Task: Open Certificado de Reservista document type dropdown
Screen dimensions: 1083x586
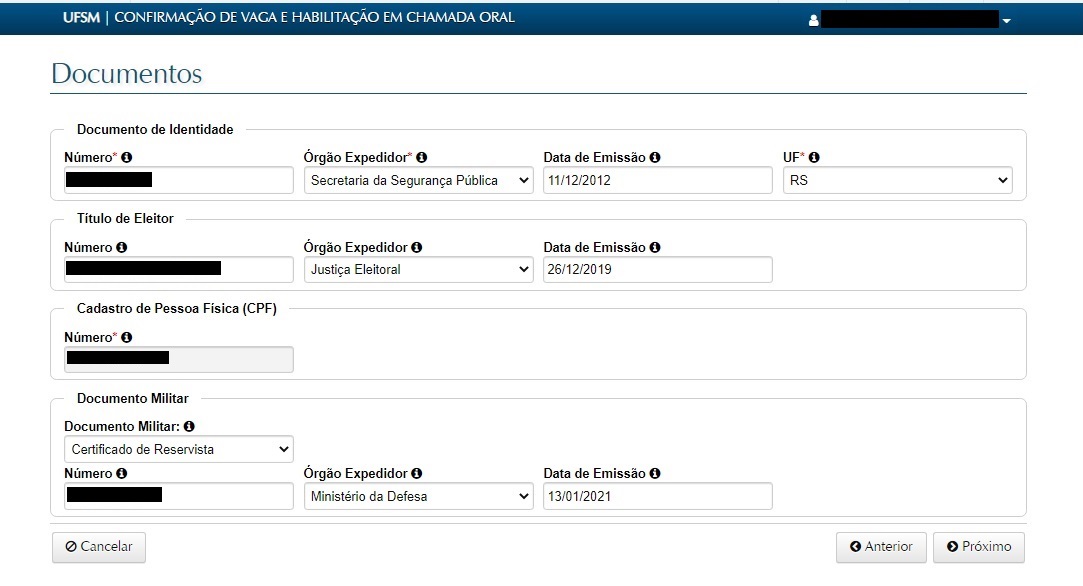Action: point(178,450)
